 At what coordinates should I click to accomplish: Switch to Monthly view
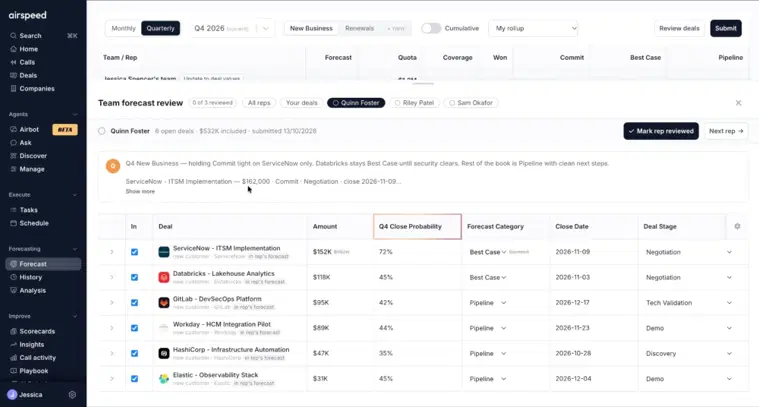click(123, 28)
